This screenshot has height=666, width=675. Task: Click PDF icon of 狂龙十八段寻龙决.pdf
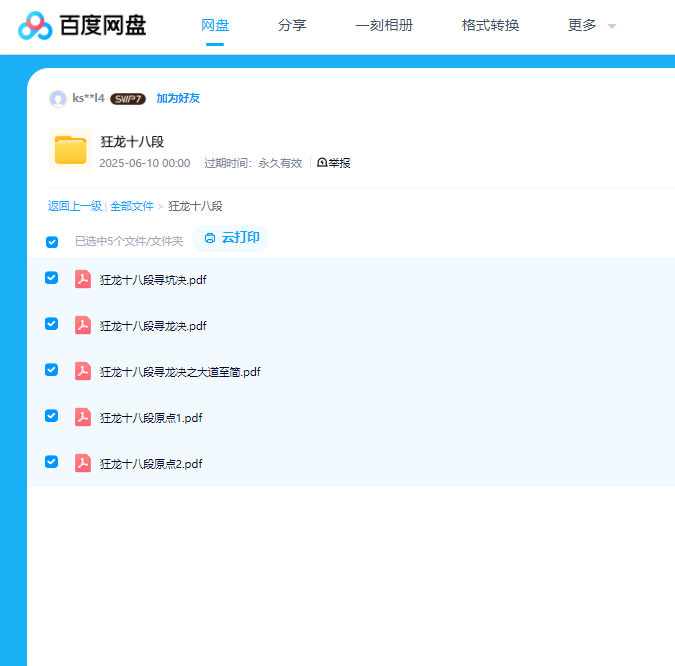(83, 325)
